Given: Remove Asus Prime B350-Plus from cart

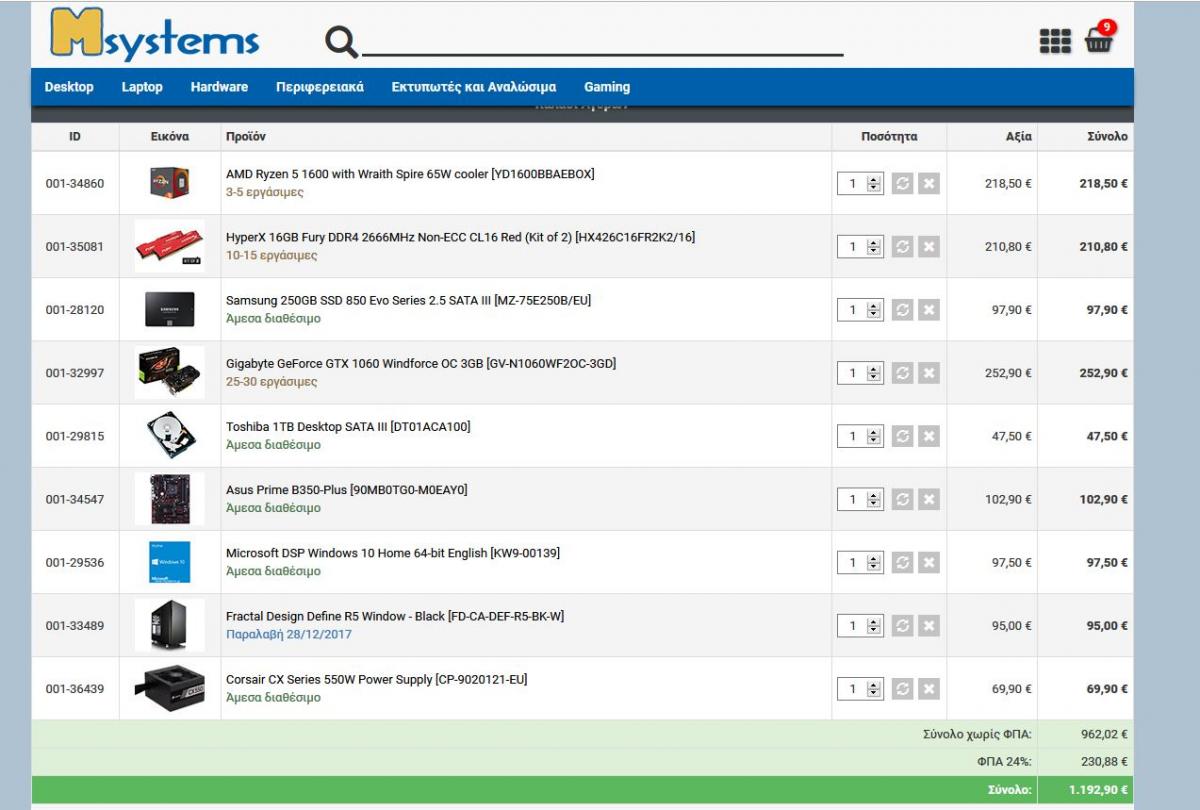Looking at the screenshot, I should click(929, 499).
